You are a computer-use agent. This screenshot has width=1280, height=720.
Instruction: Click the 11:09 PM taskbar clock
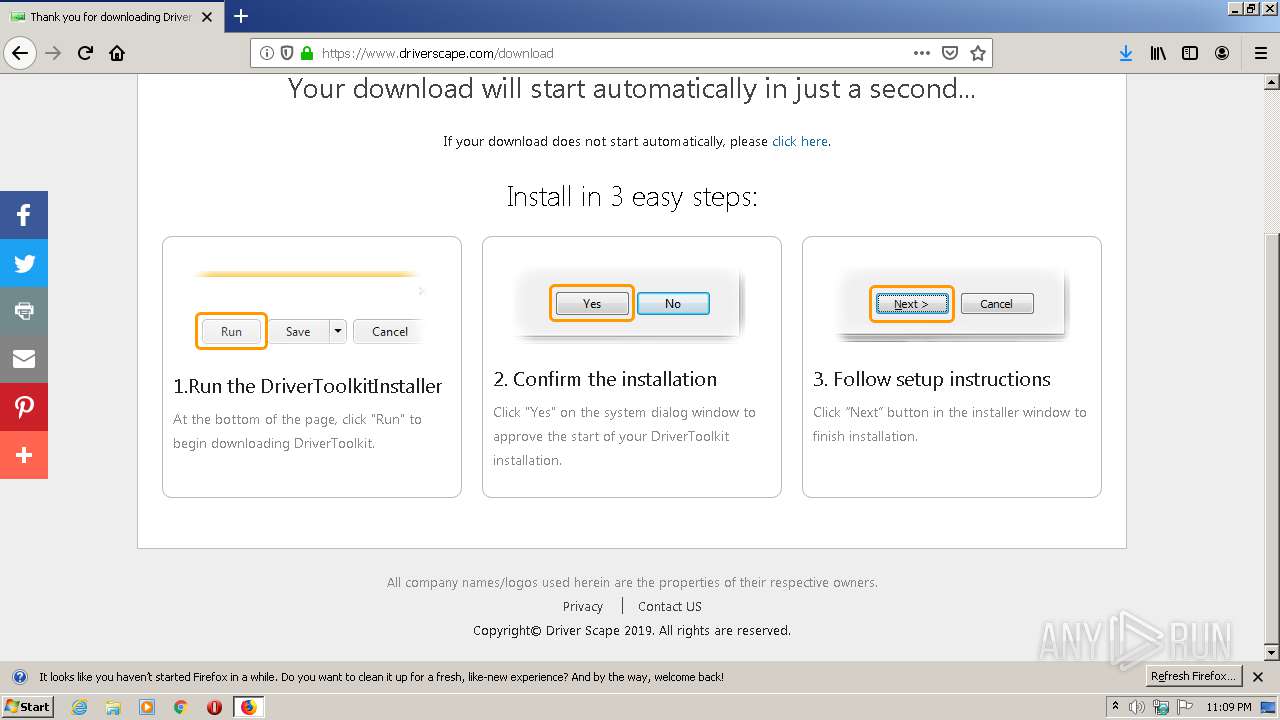pyautogui.click(x=1229, y=707)
